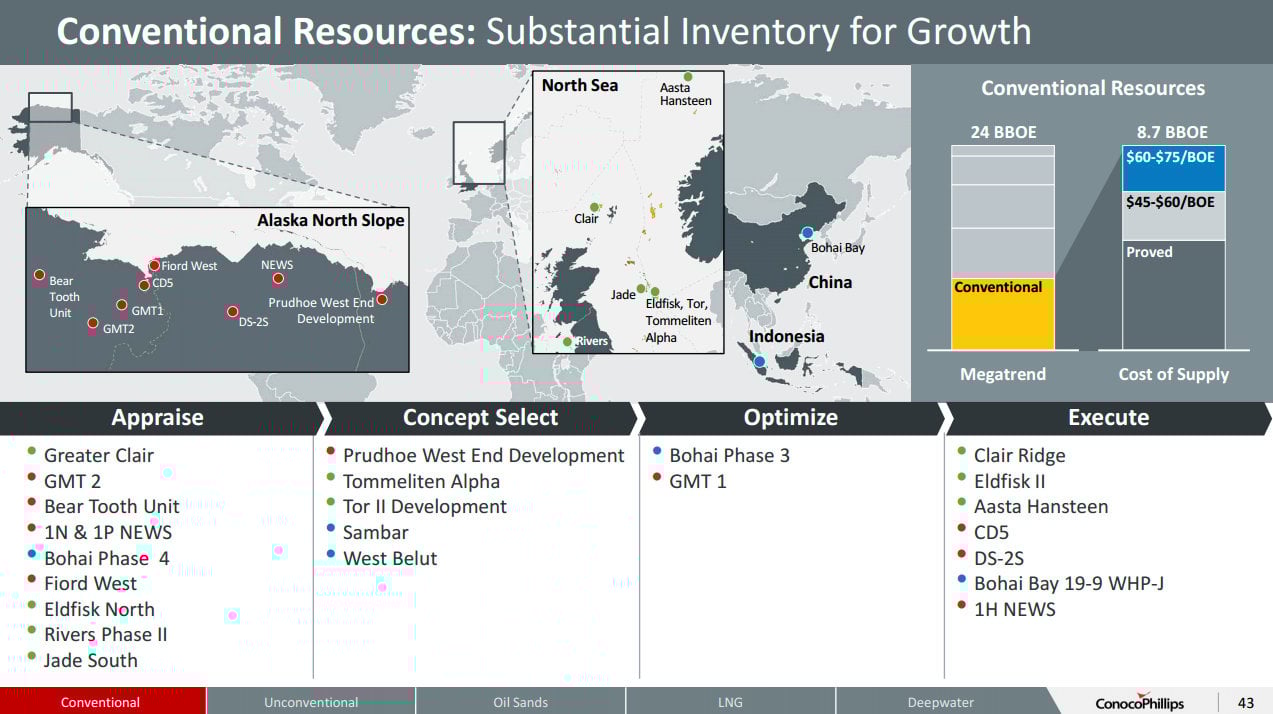Click the Bohai Bay map marker
Screen dimensions: 1273x714
click(807, 233)
